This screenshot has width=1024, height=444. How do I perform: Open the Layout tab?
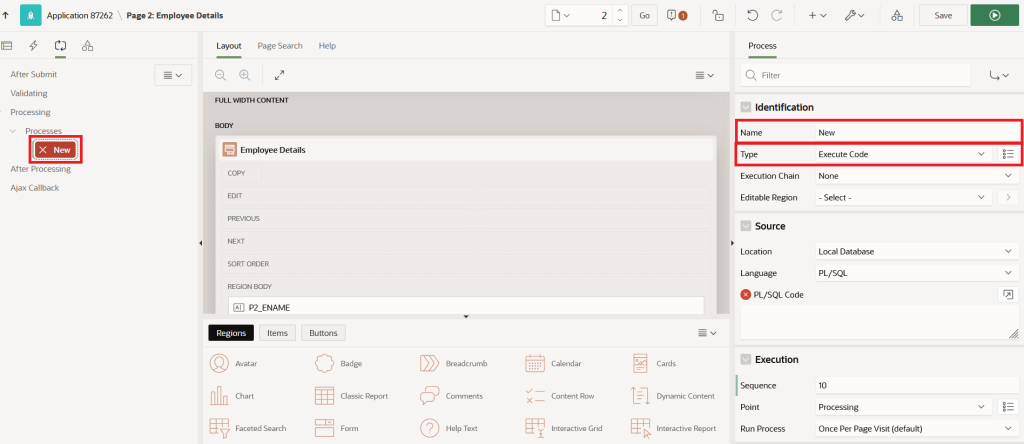tap(229, 46)
